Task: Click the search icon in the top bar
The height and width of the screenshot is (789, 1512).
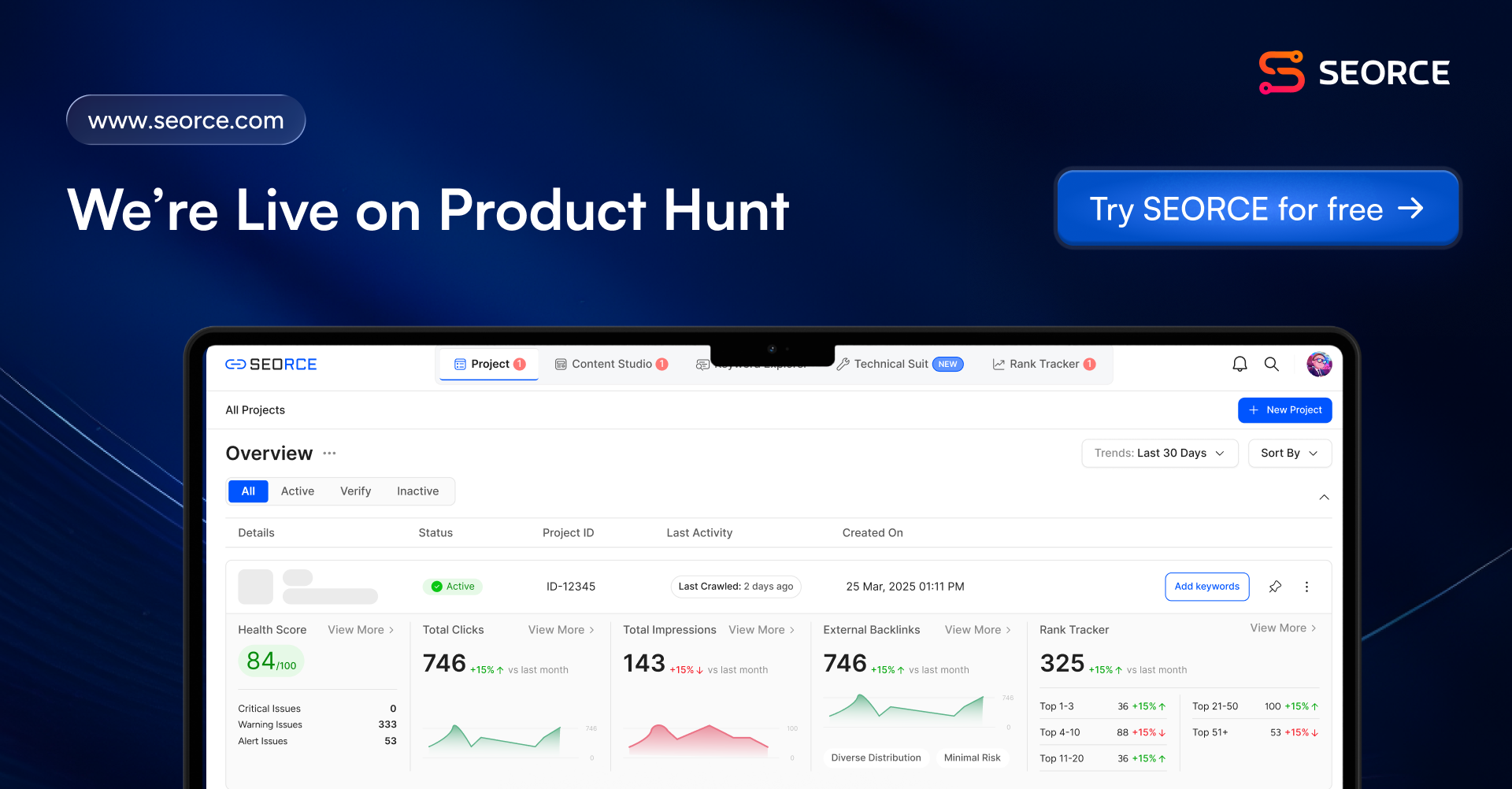Action: (1272, 364)
